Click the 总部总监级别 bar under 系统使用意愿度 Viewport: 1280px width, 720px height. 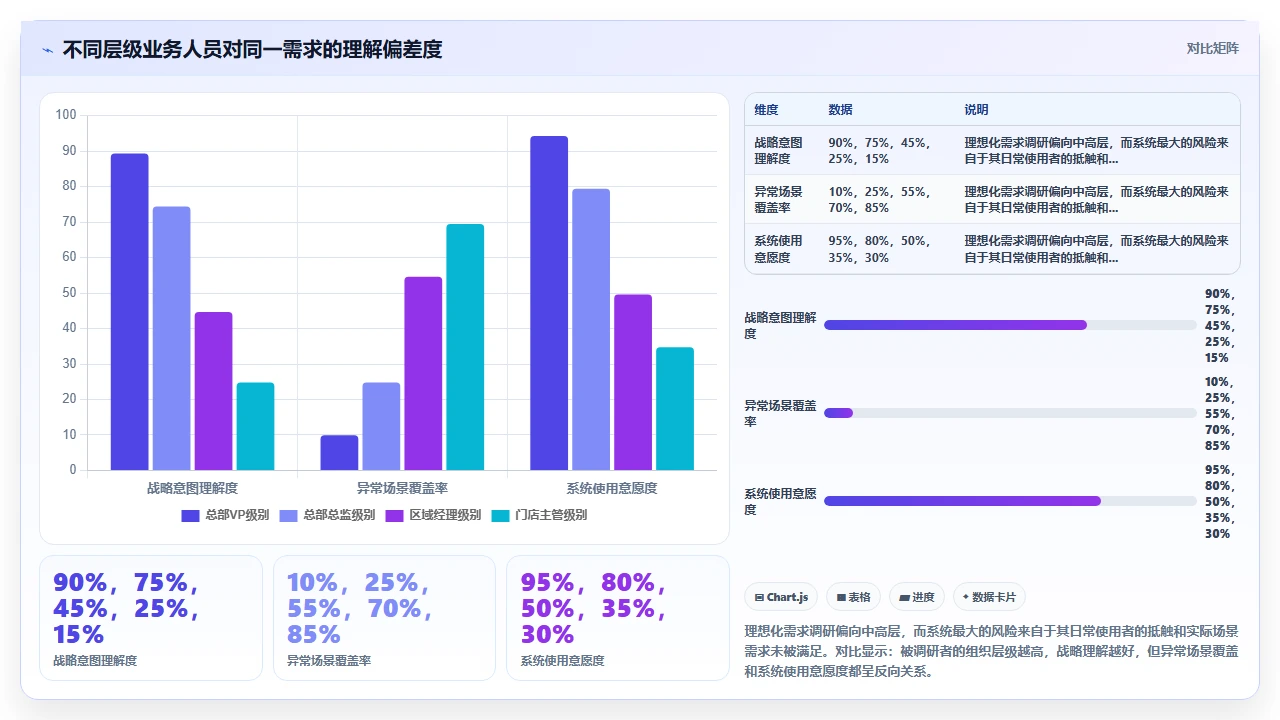(592, 329)
